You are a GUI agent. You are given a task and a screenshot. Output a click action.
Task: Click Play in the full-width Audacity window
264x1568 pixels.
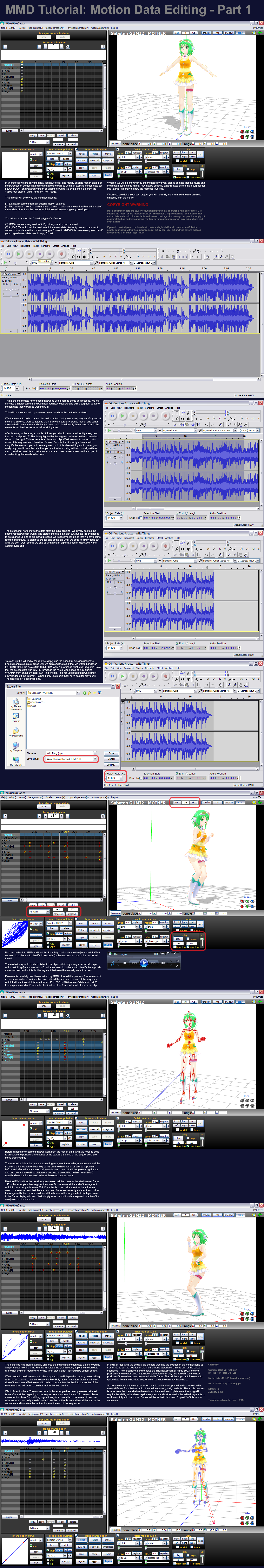click(x=19, y=254)
